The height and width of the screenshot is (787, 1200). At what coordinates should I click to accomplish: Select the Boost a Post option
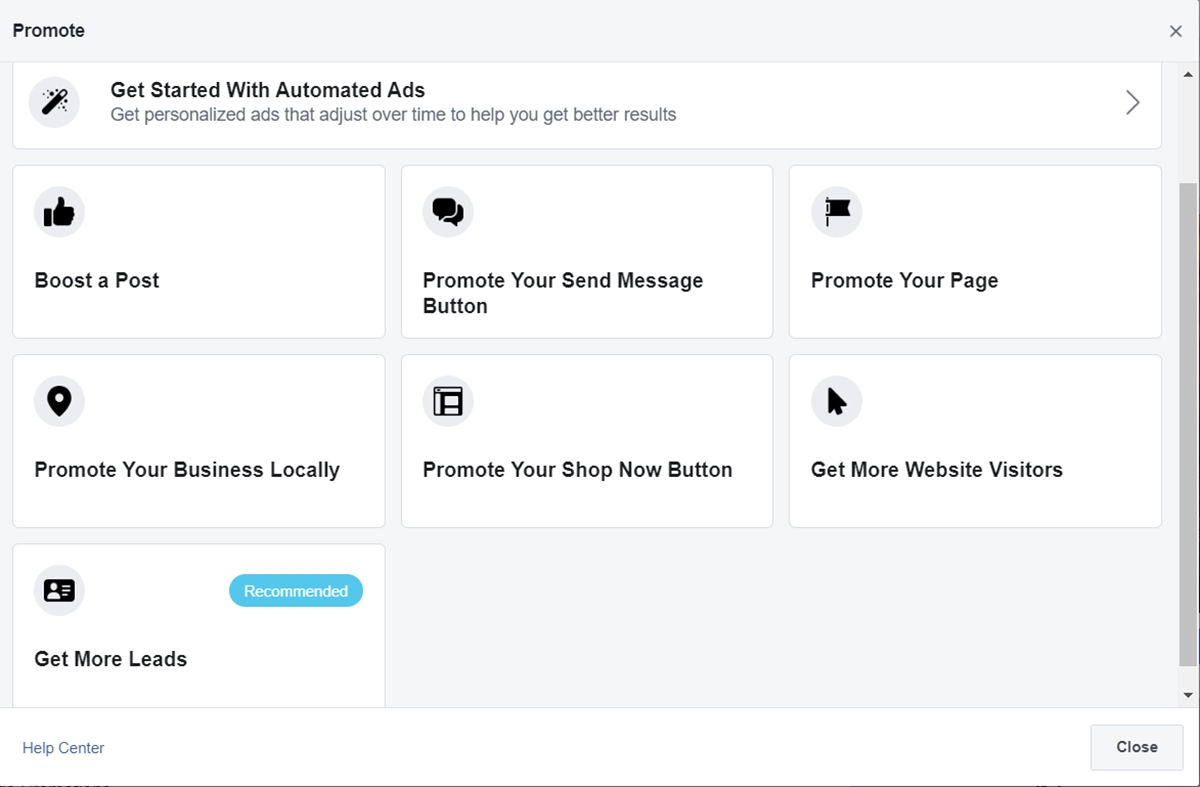97,281
